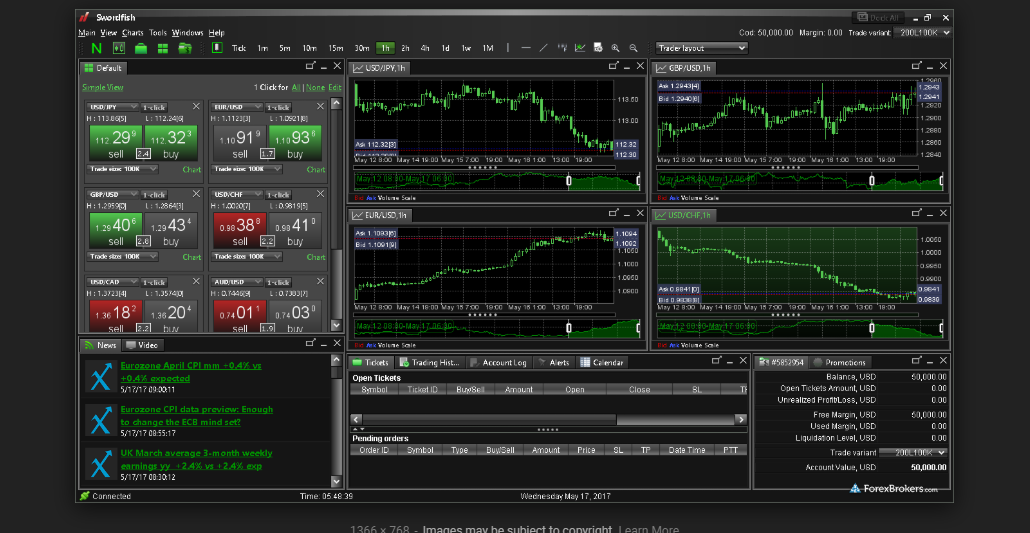Open Chart link on GBP/USD tile
Viewport: 1030px width, 533px height.
[x=191, y=257]
